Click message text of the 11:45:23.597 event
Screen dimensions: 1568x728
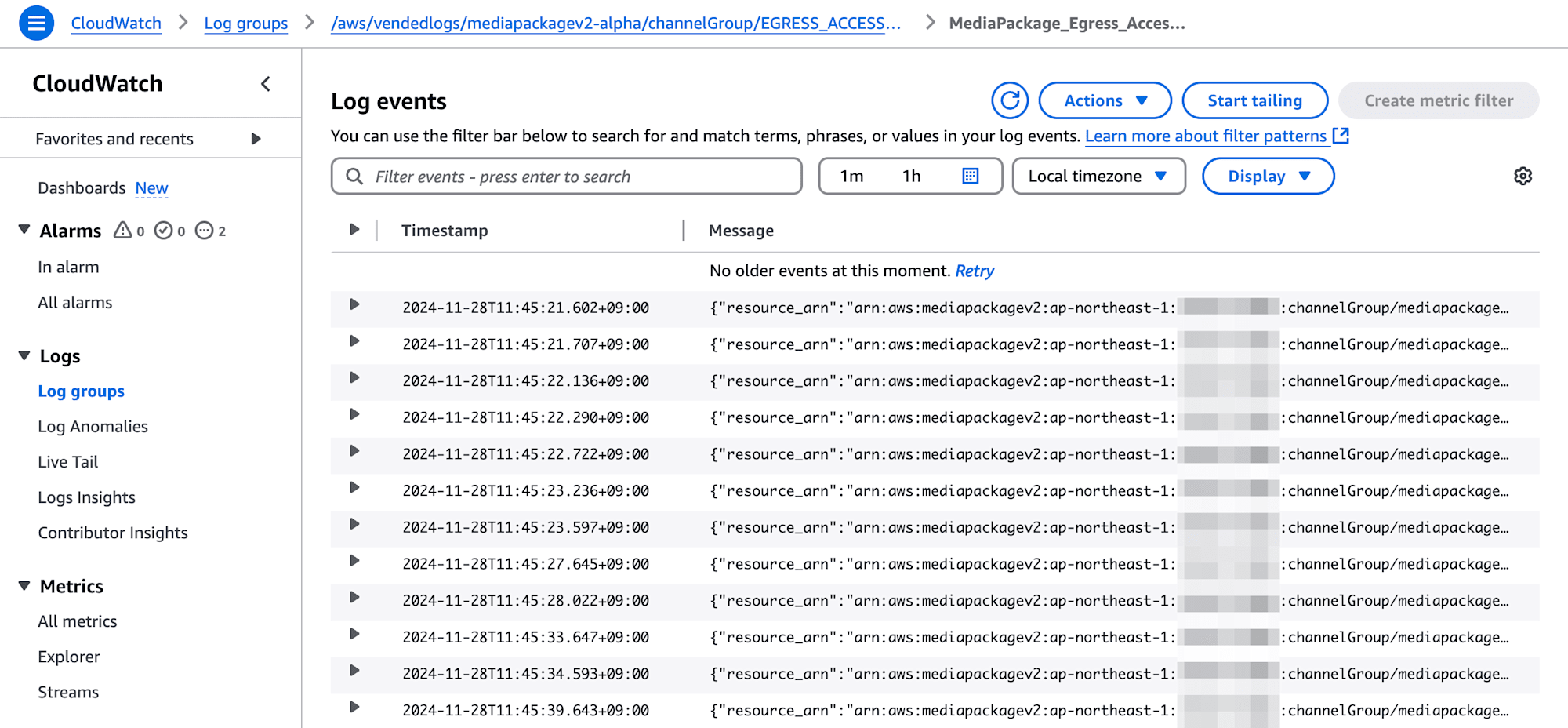point(1109,527)
